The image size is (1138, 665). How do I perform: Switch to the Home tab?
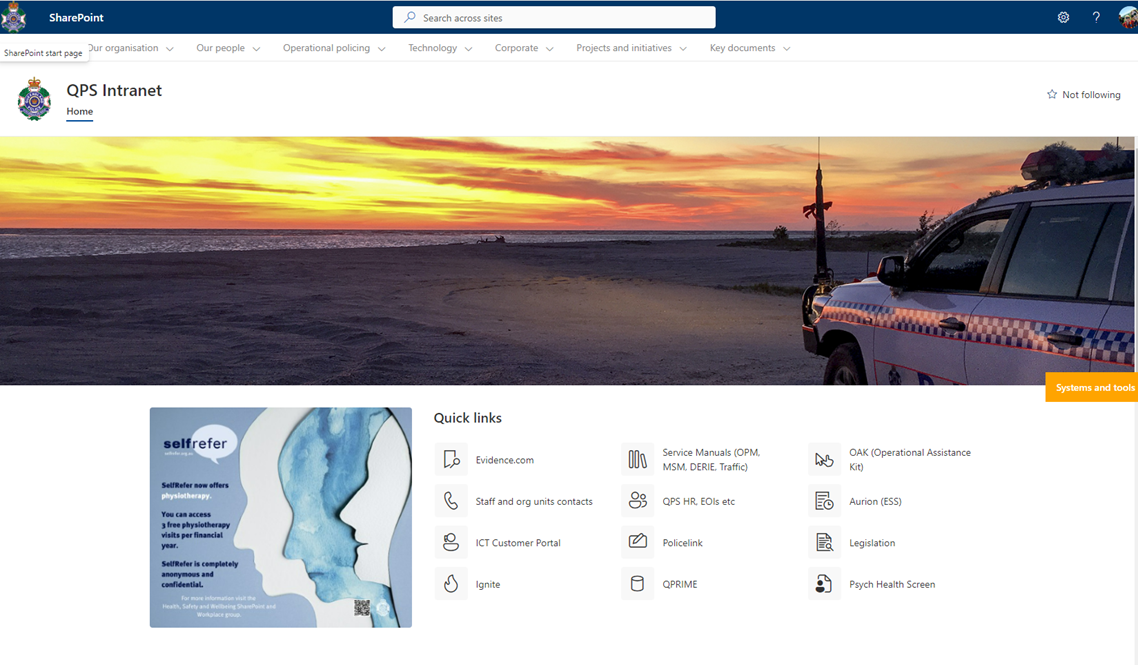point(79,111)
